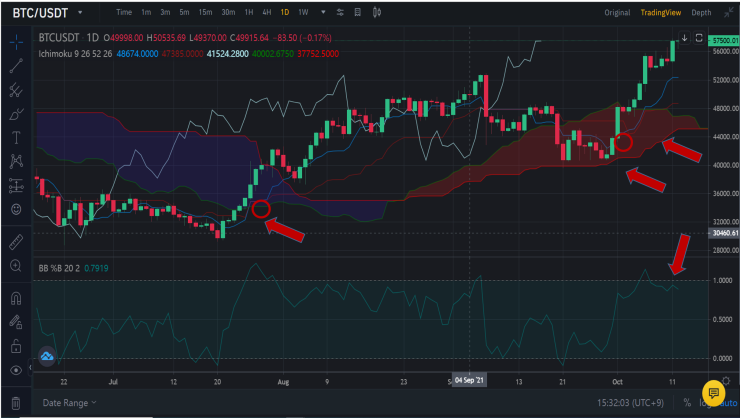Screen dimensions: 740x418
Task: Click the TradingView logo badge
Action: coord(47,356)
